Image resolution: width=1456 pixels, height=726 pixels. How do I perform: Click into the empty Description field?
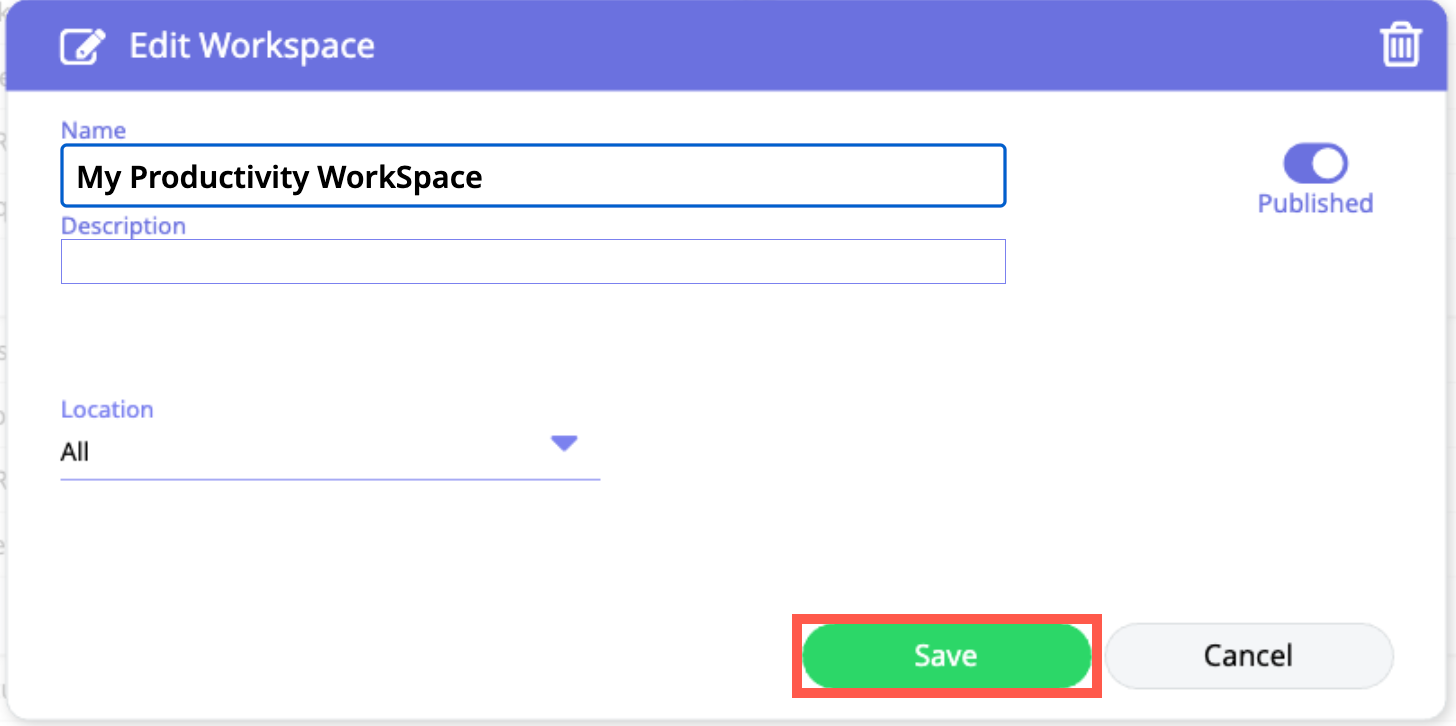pos(533,262)
